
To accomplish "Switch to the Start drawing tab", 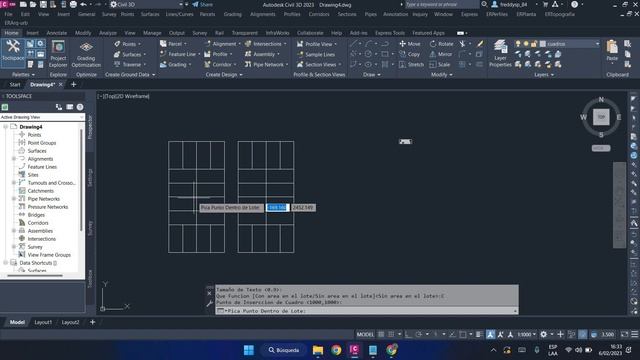I will 15,84.
